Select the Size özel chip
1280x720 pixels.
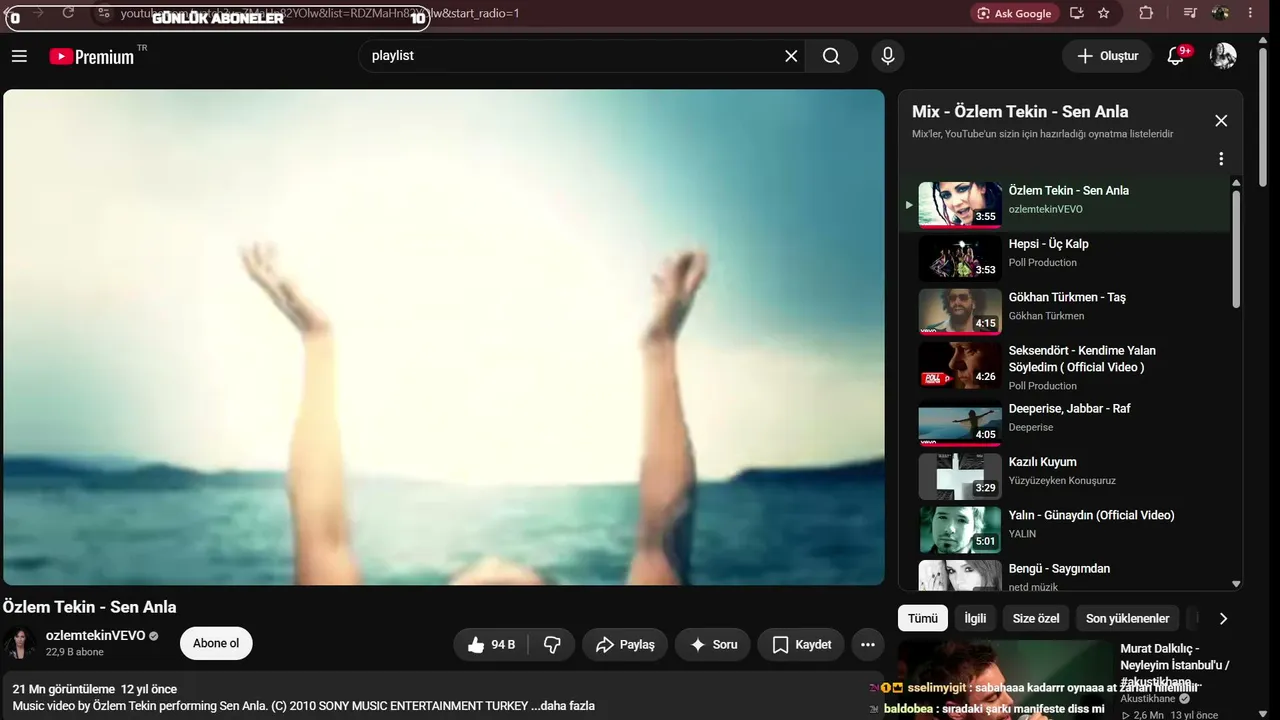click(x=1036, y=618)
